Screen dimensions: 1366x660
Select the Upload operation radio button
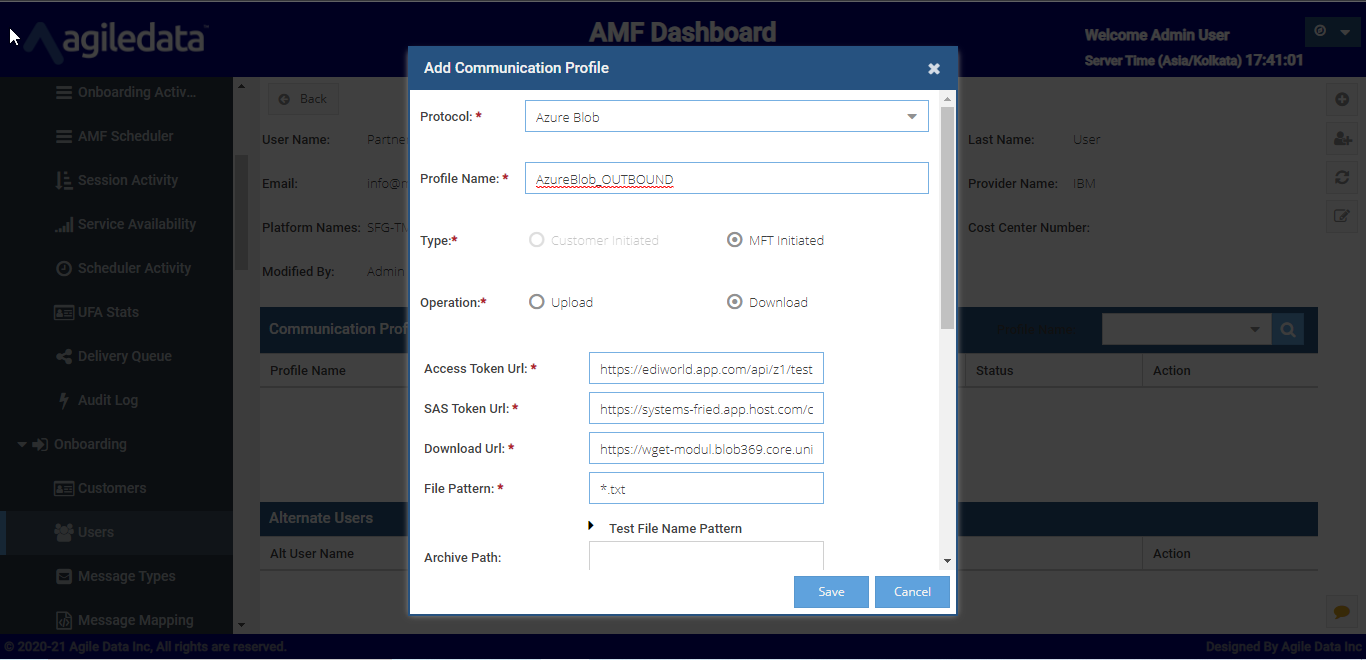537,302
